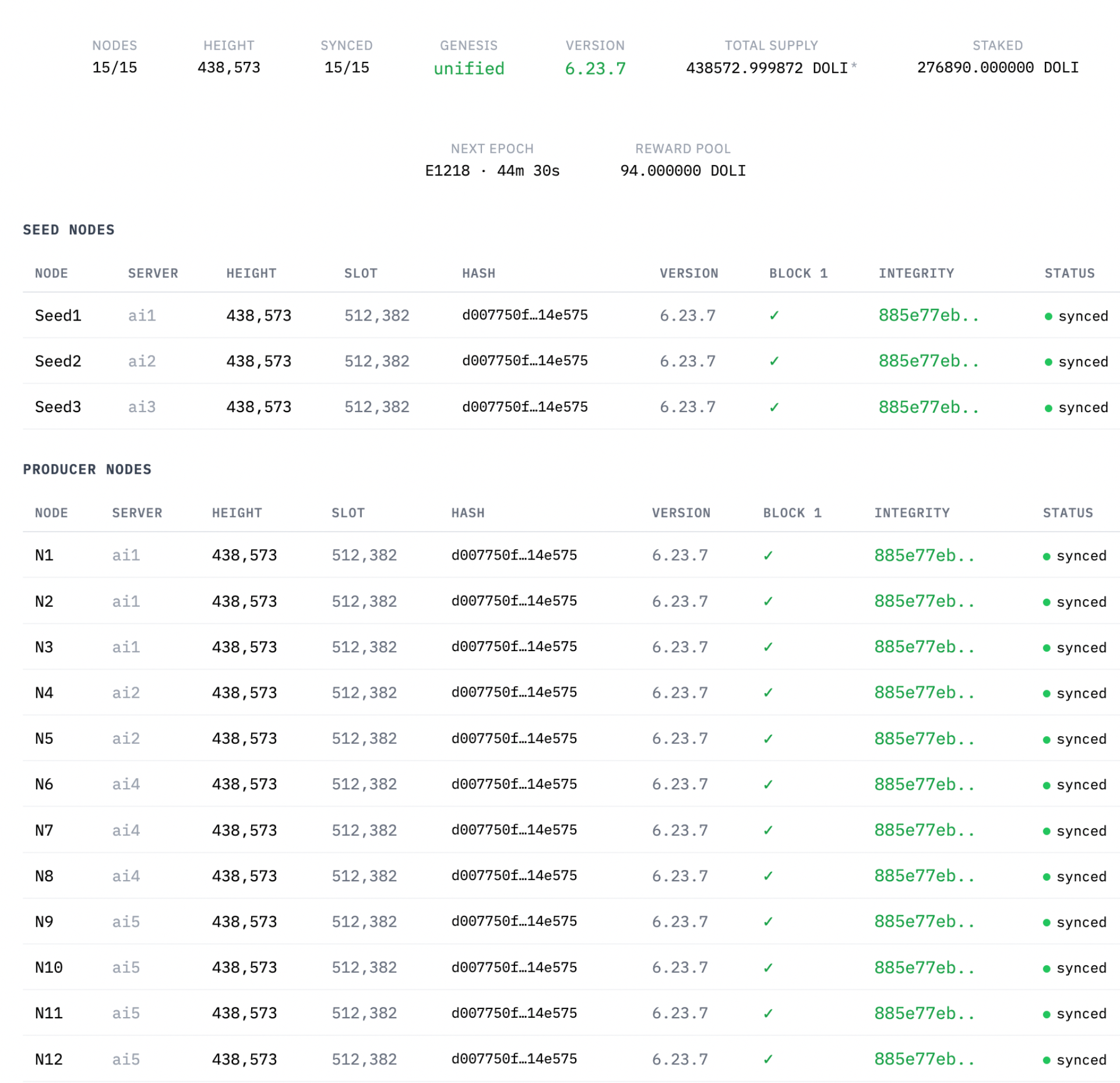
Task: Click the Block 1 checkmark in row N8
Action: pos(768,876)
